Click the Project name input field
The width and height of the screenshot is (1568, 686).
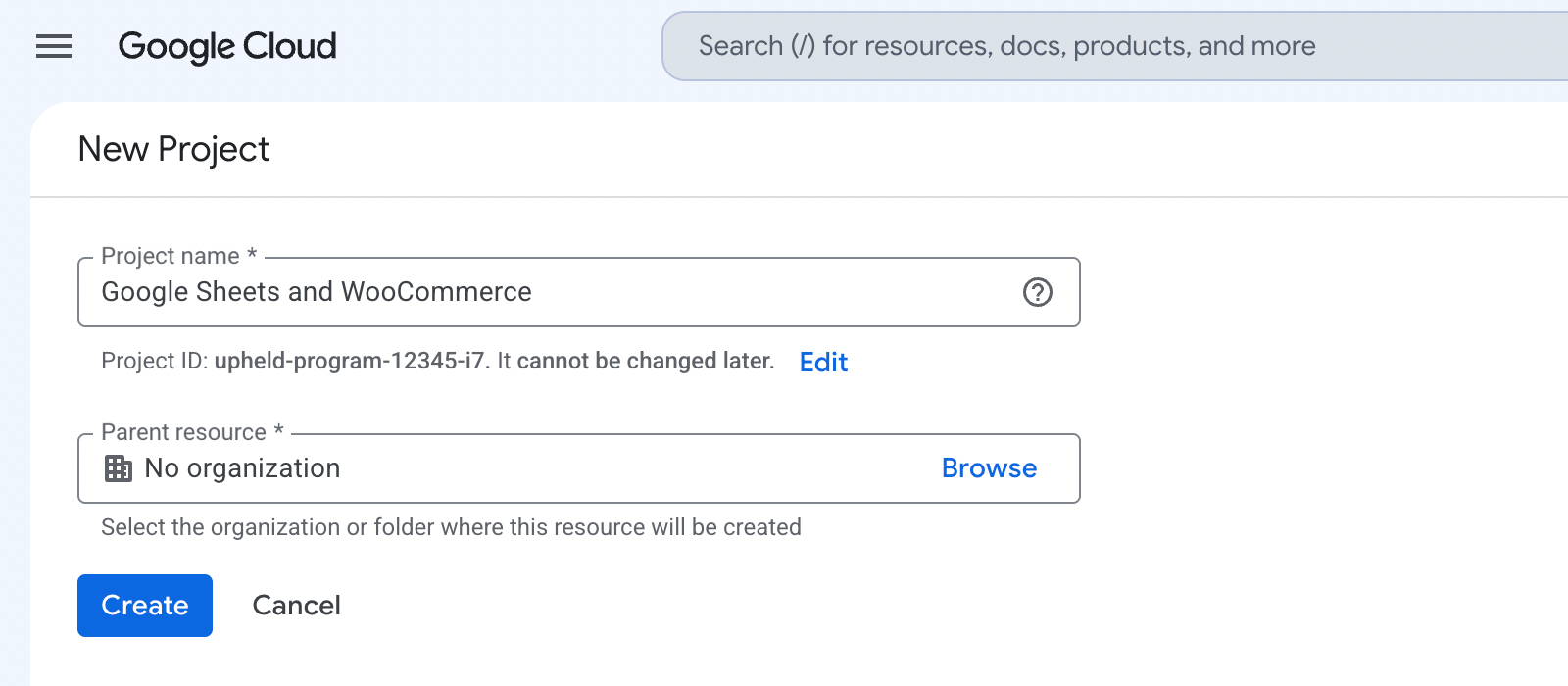[x=578, y=292]
